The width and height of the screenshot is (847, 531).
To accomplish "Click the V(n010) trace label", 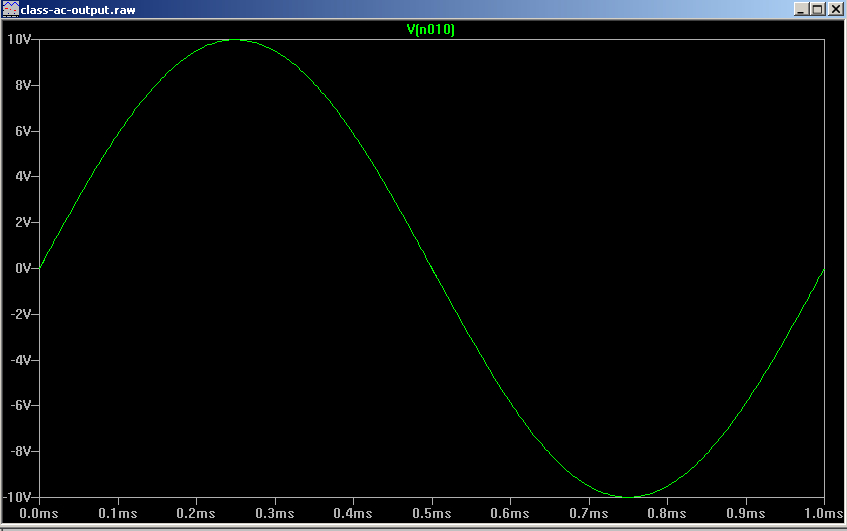I will click(431, 29).
